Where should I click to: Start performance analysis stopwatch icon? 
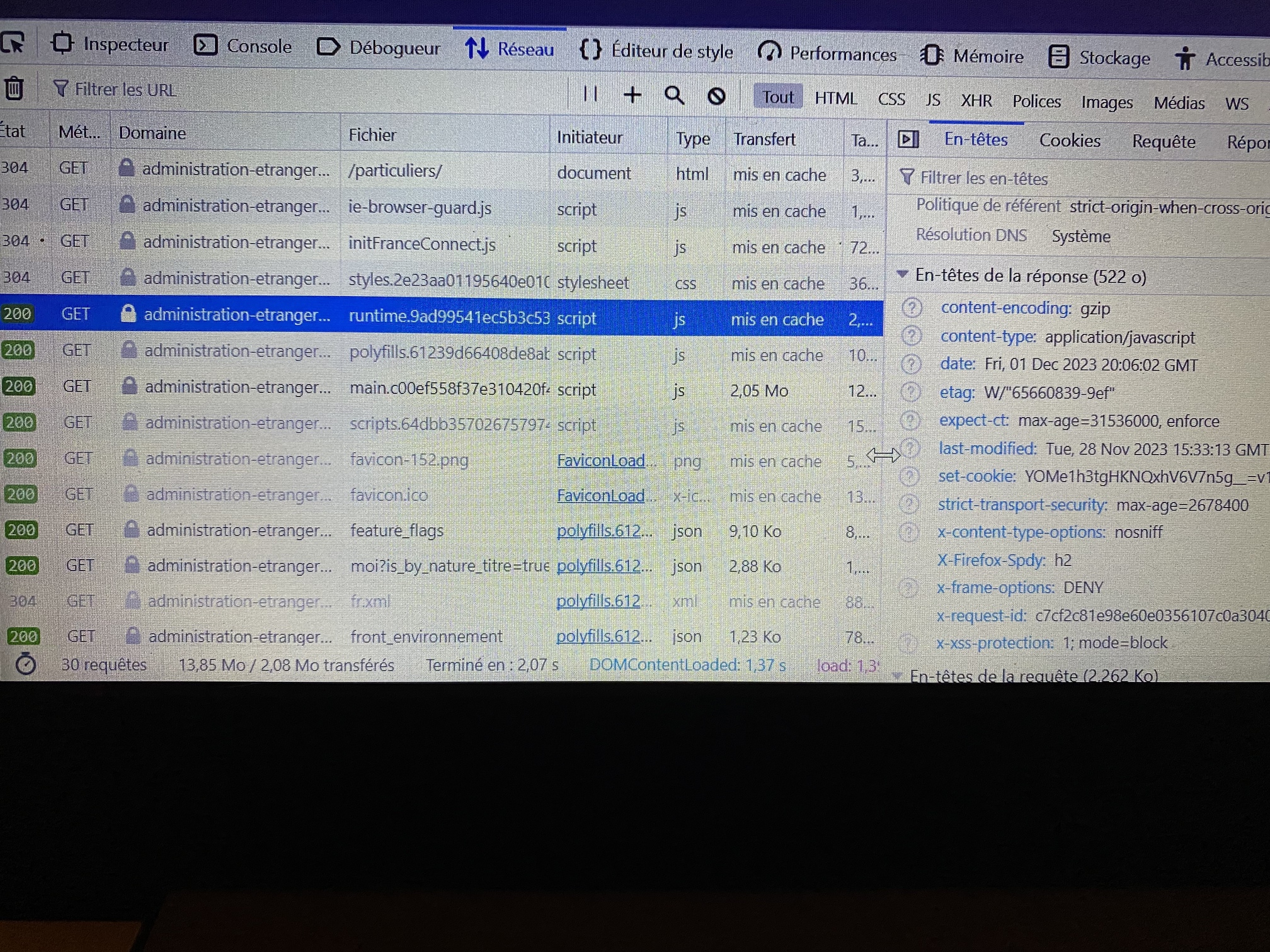point(25,664)
